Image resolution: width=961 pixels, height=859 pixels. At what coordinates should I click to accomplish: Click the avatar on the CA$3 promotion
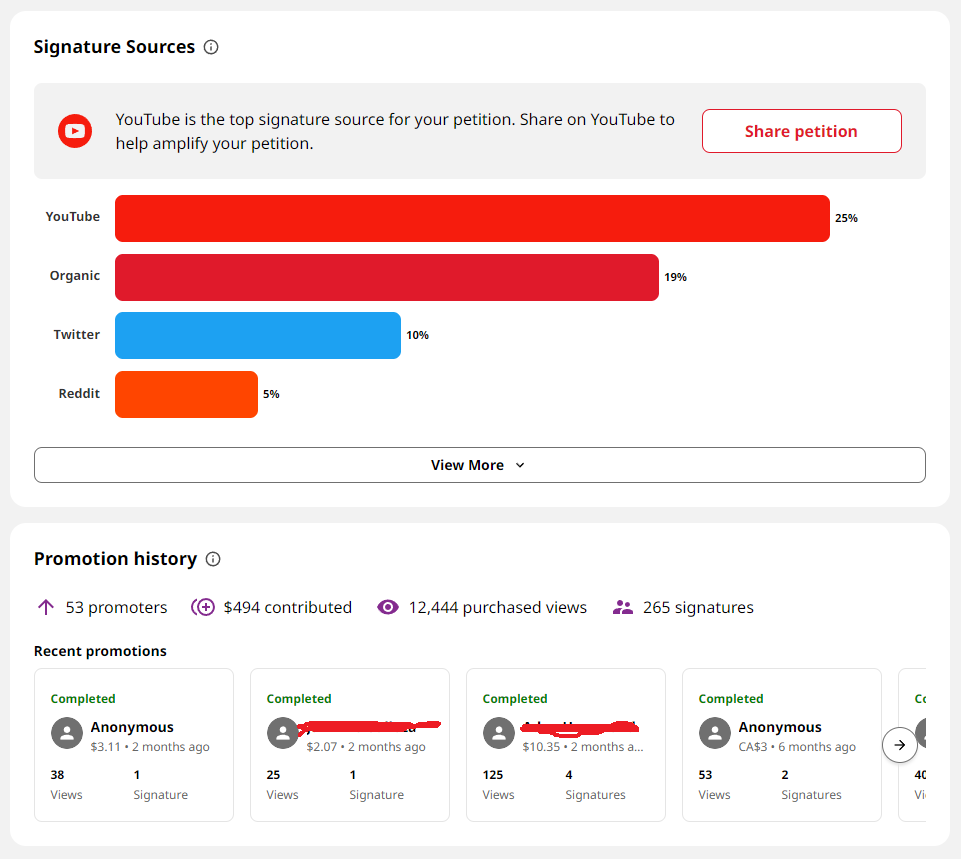point(715,733)
